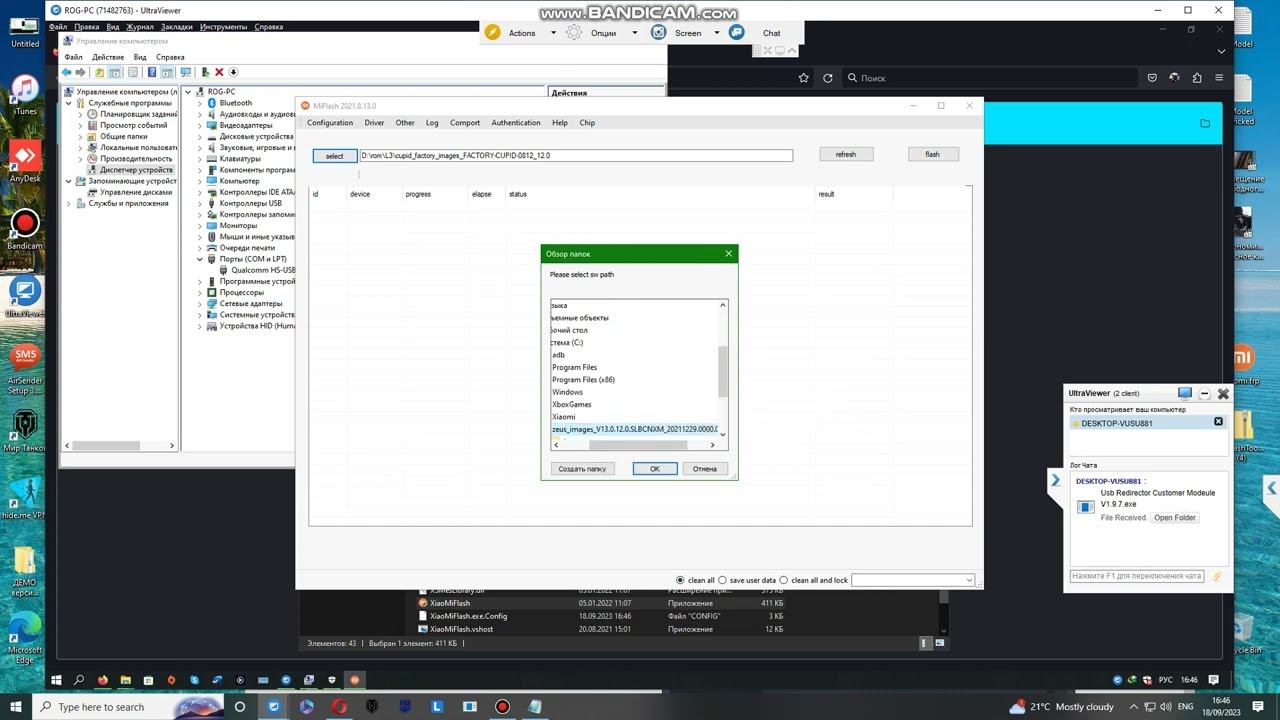1280x720 pixels.
Task: Open UltraViewer Chat
Action: click(771, 33)
